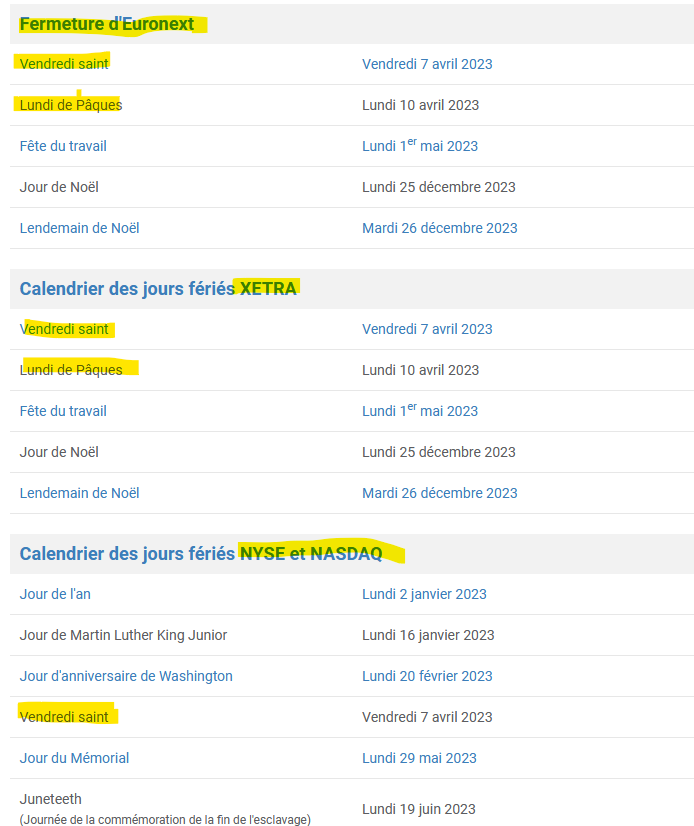Click 'Jour de Noël' in the XETRA section
Viewport: 694px width, 826px height.
59,453
